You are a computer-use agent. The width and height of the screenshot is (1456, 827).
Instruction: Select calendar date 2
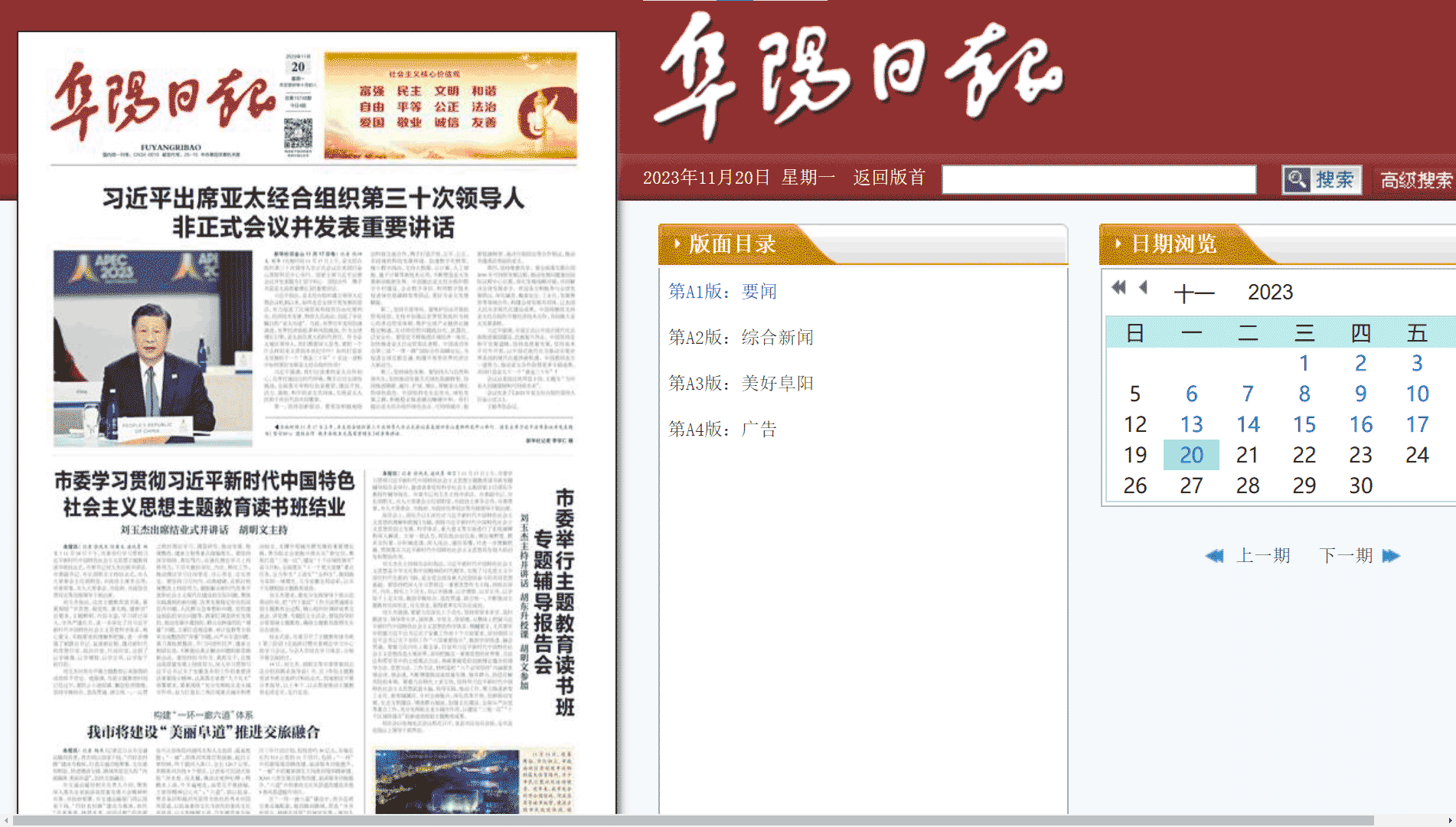(1361, 363)
